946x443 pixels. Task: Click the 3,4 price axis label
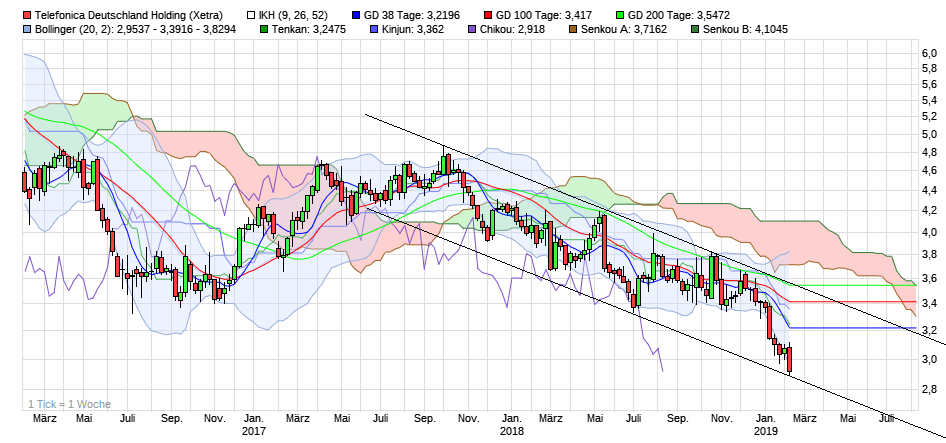tap(929, 304)
